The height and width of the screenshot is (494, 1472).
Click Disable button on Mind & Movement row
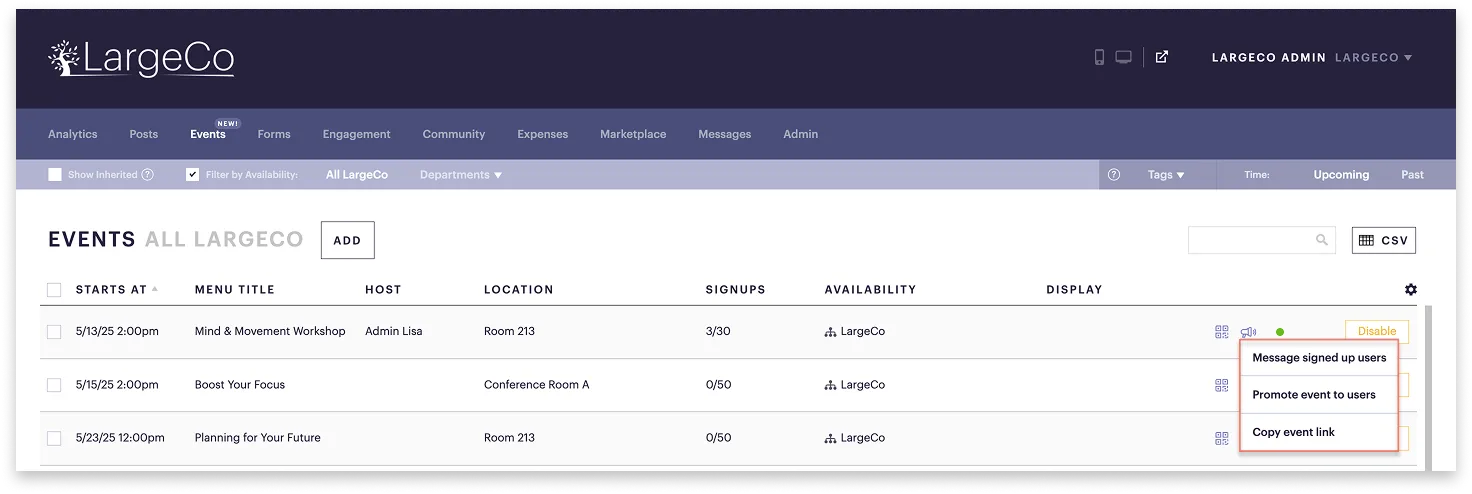pyautogui.click(x=1377, y=332)
